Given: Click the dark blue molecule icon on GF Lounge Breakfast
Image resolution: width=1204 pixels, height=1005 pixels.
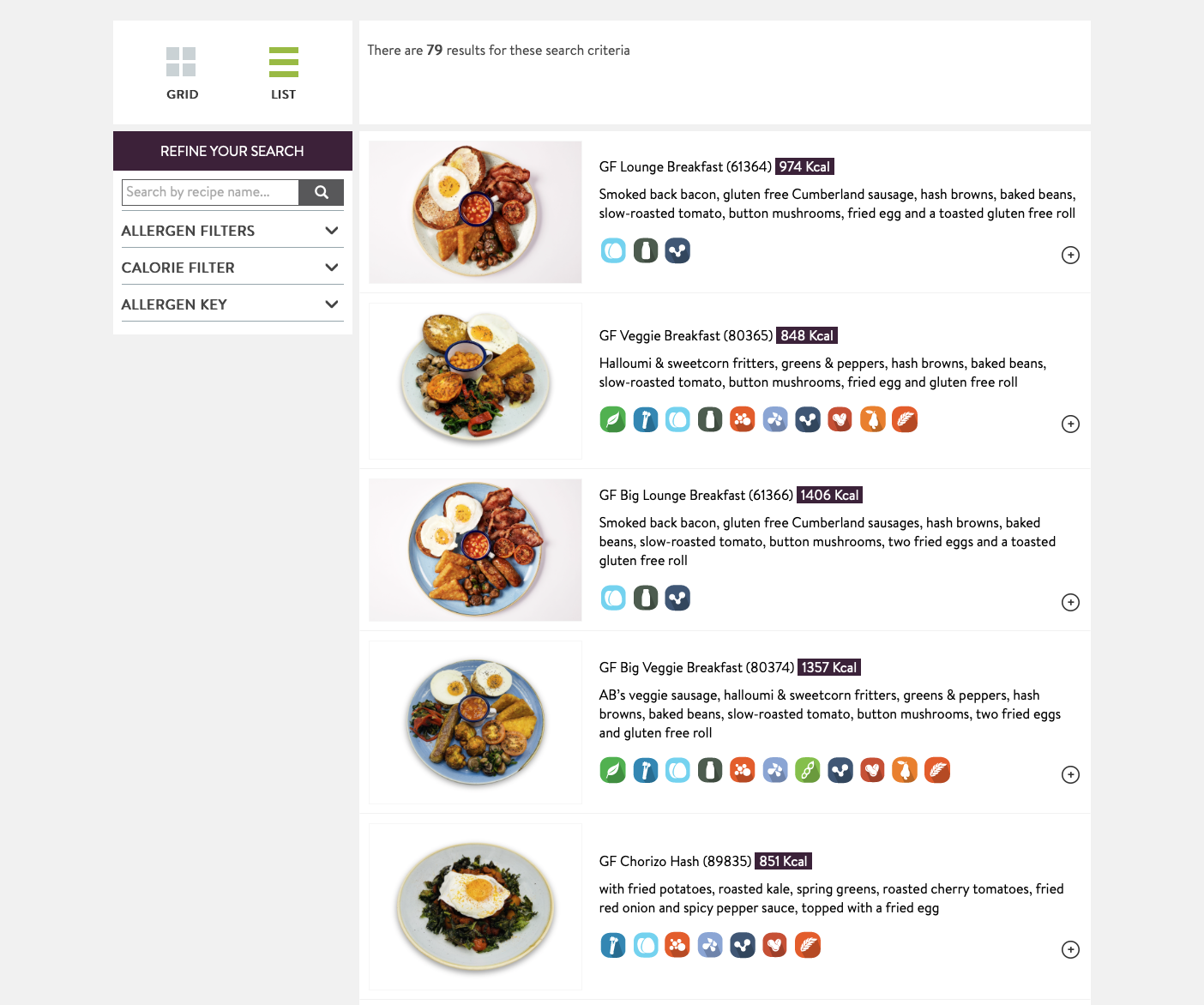Looking at the screenshot, I should (x=677, y=250).
